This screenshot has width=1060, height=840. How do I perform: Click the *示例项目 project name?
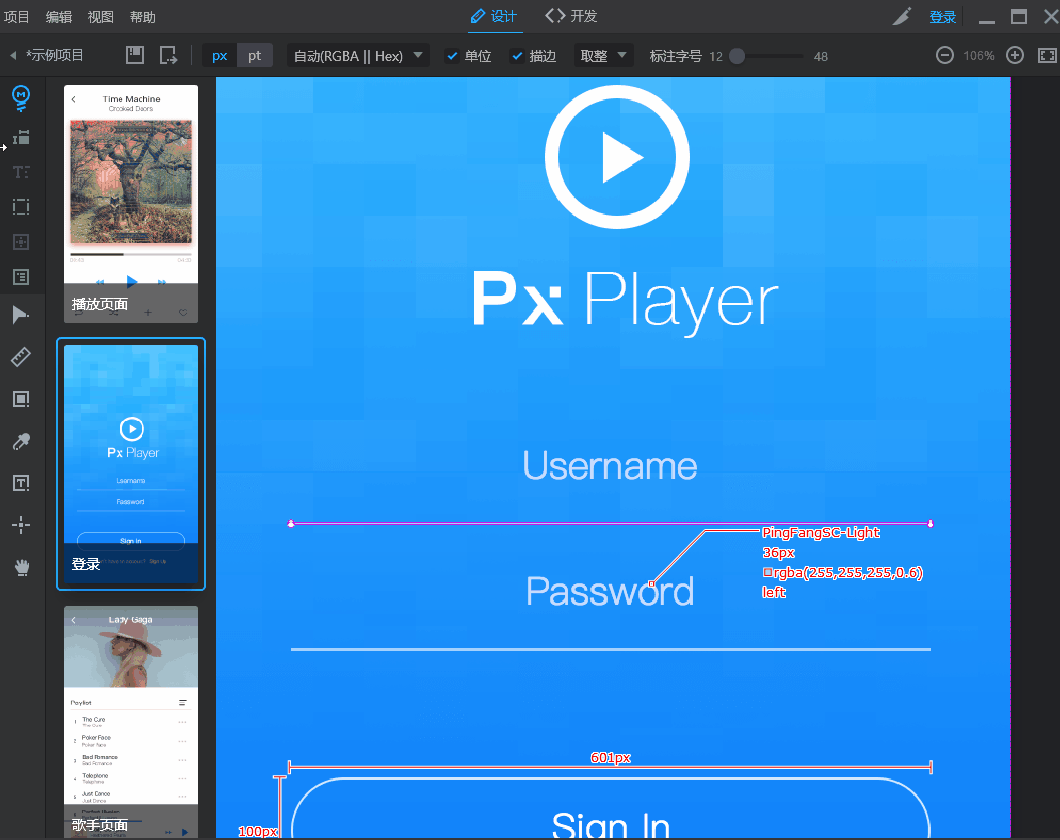tap(55, 55)
